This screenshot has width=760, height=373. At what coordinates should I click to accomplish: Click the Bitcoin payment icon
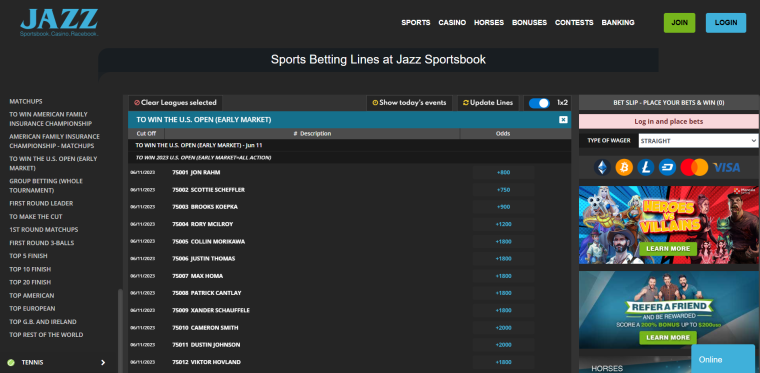pyautogui.click(x=624, y=168)
